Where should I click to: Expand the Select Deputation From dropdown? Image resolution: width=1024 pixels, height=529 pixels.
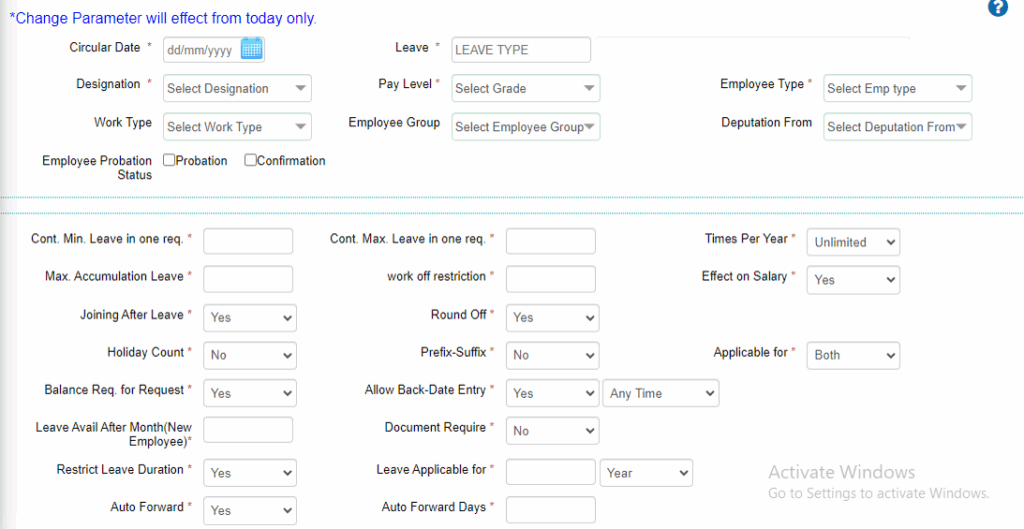click(897, 127)
